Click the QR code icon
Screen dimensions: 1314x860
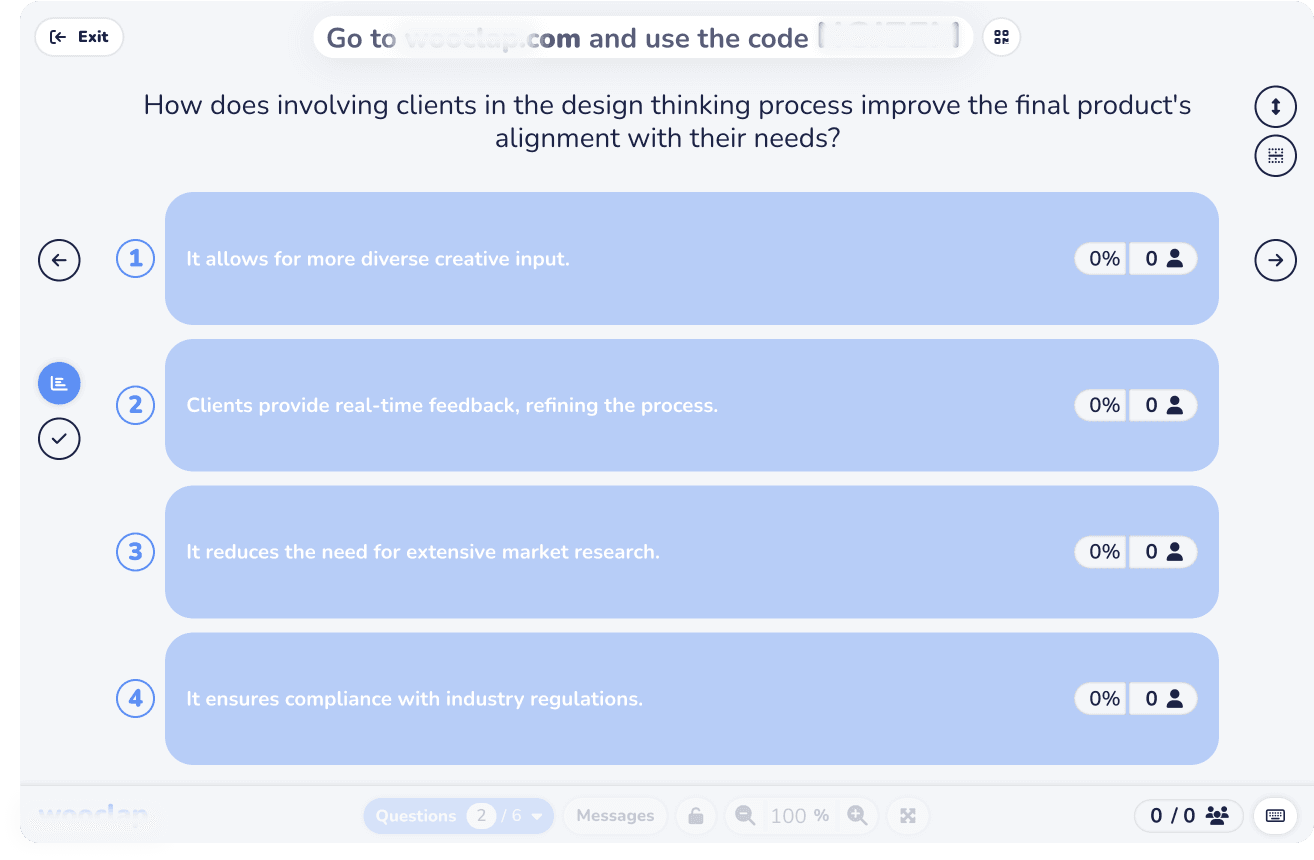coord(1001,38)
